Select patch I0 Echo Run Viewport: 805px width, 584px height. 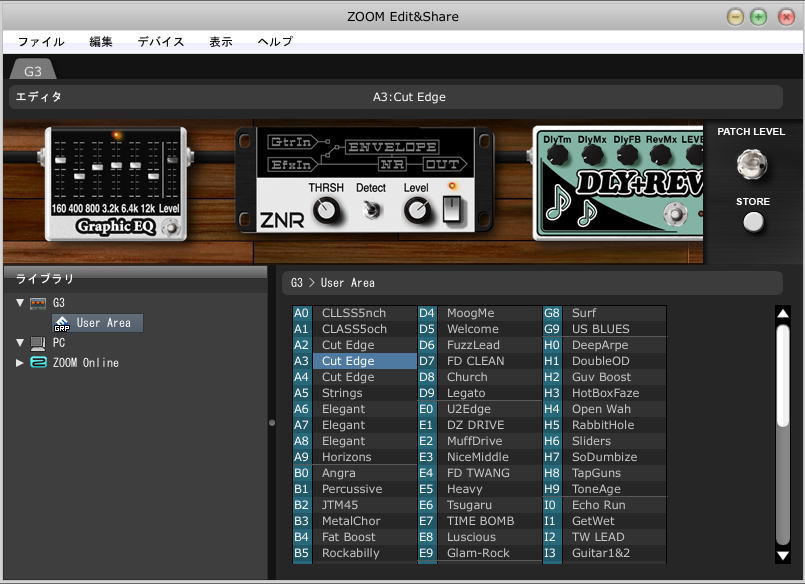(605, 505)
